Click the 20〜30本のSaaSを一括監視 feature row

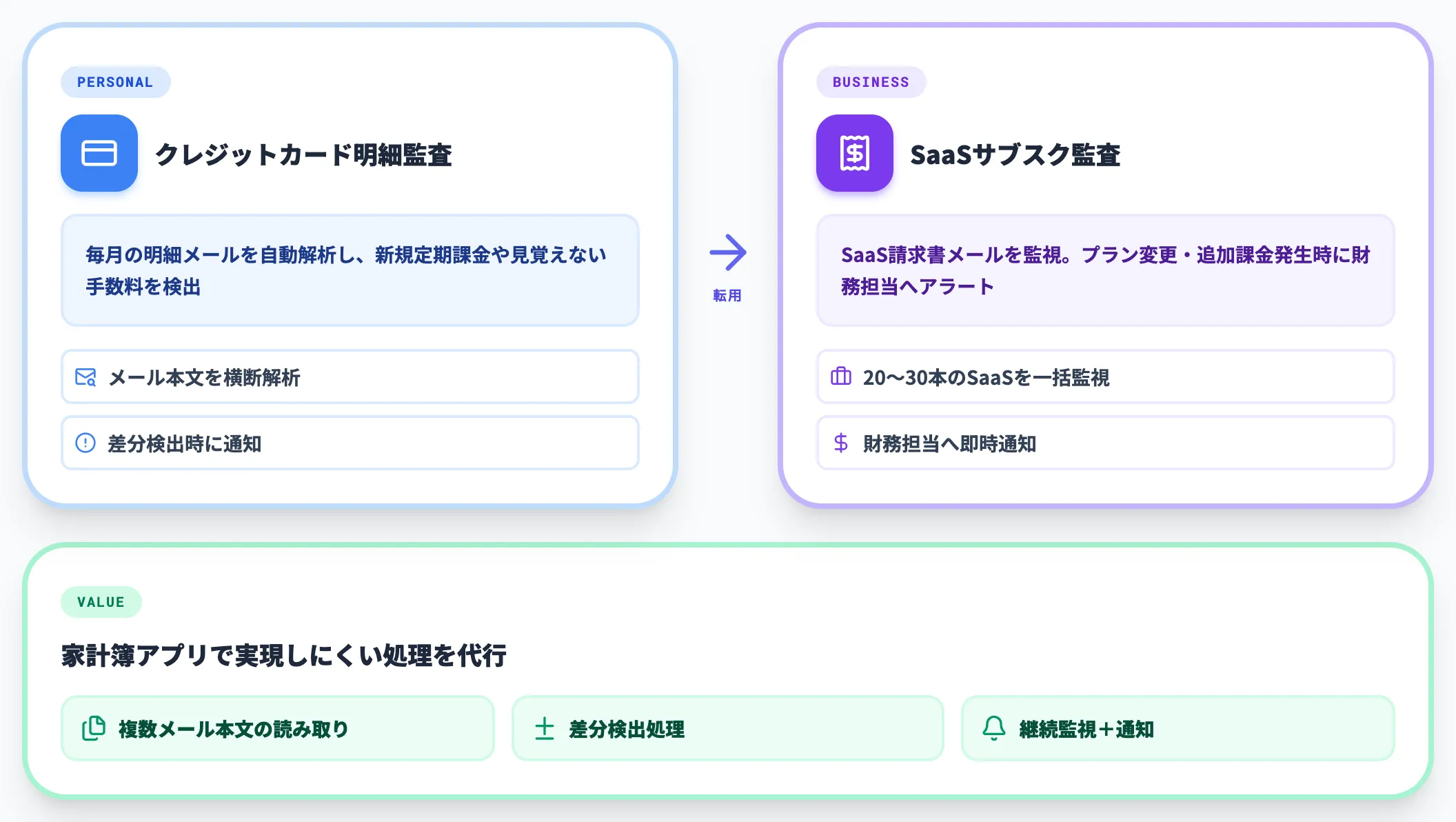[1106, 377]
